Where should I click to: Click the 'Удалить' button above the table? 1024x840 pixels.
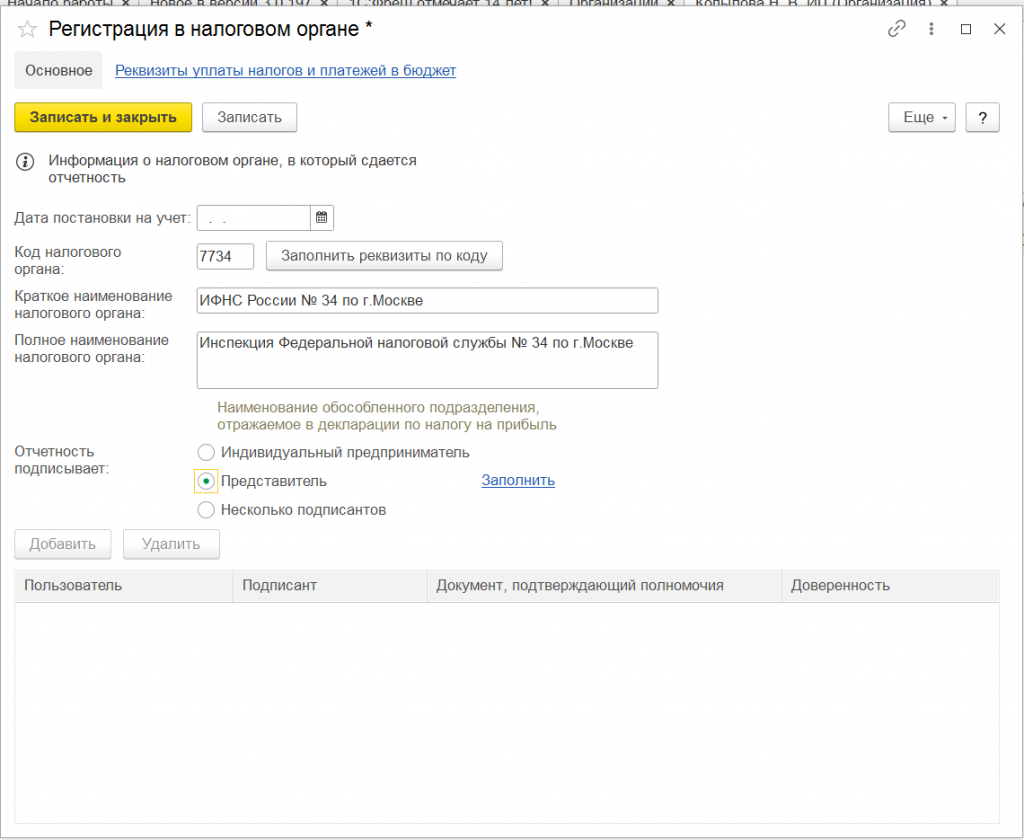[171, 544]
